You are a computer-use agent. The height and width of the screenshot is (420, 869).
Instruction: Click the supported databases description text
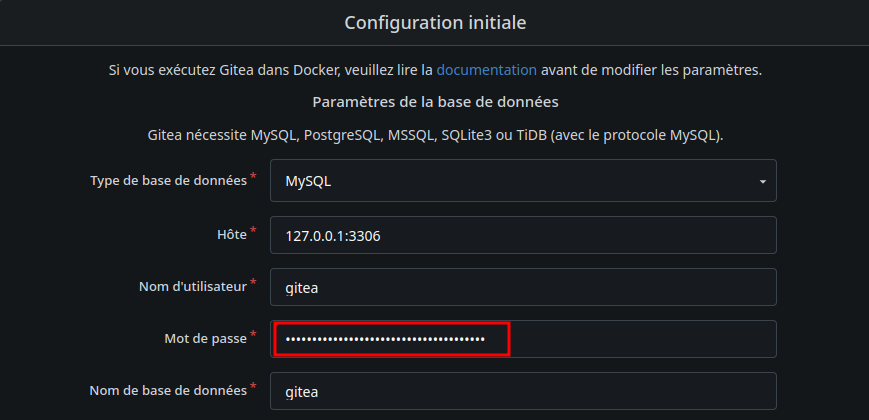[434, 134]
